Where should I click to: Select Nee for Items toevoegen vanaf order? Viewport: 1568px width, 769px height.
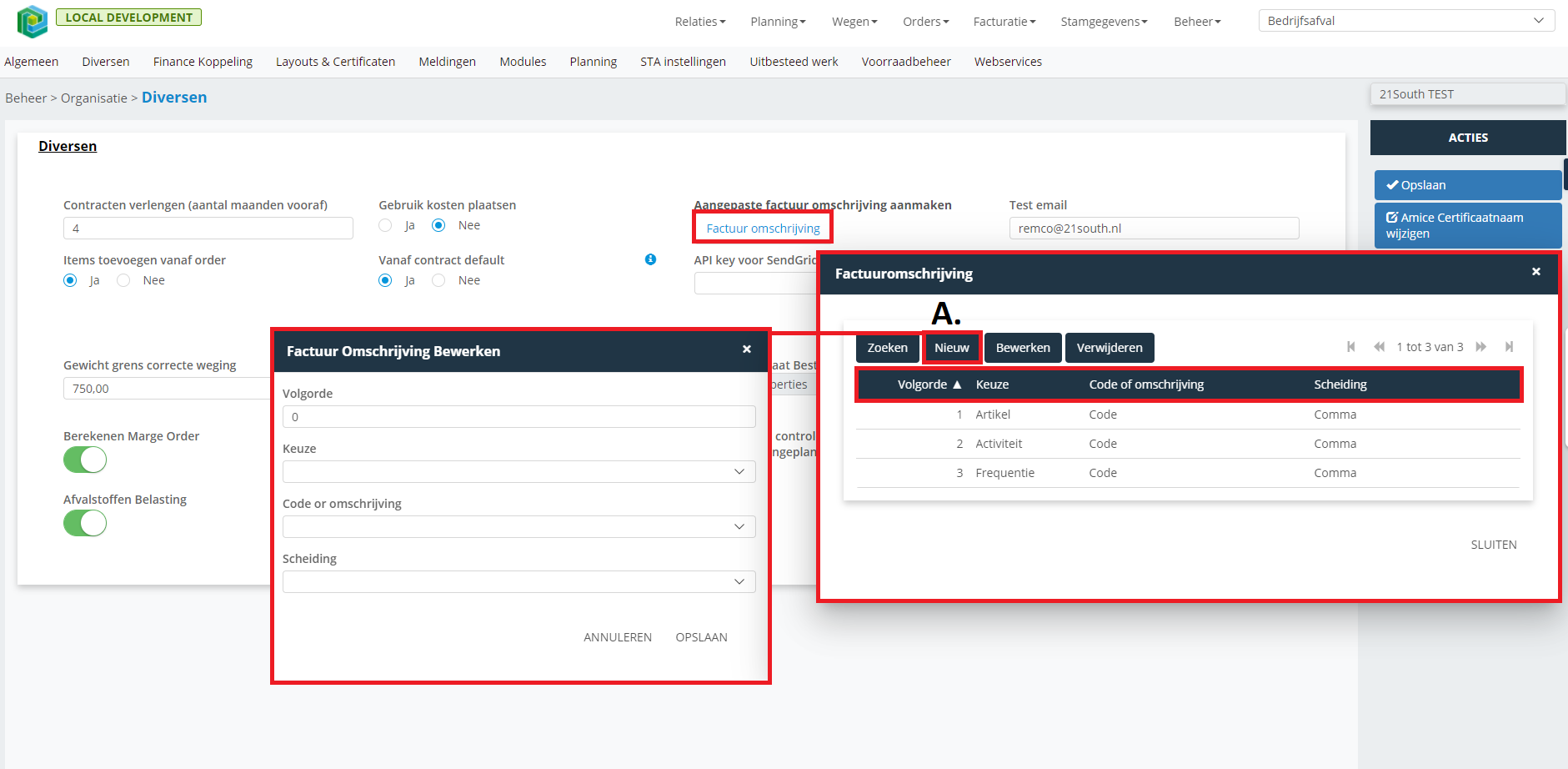coord(123,280)
